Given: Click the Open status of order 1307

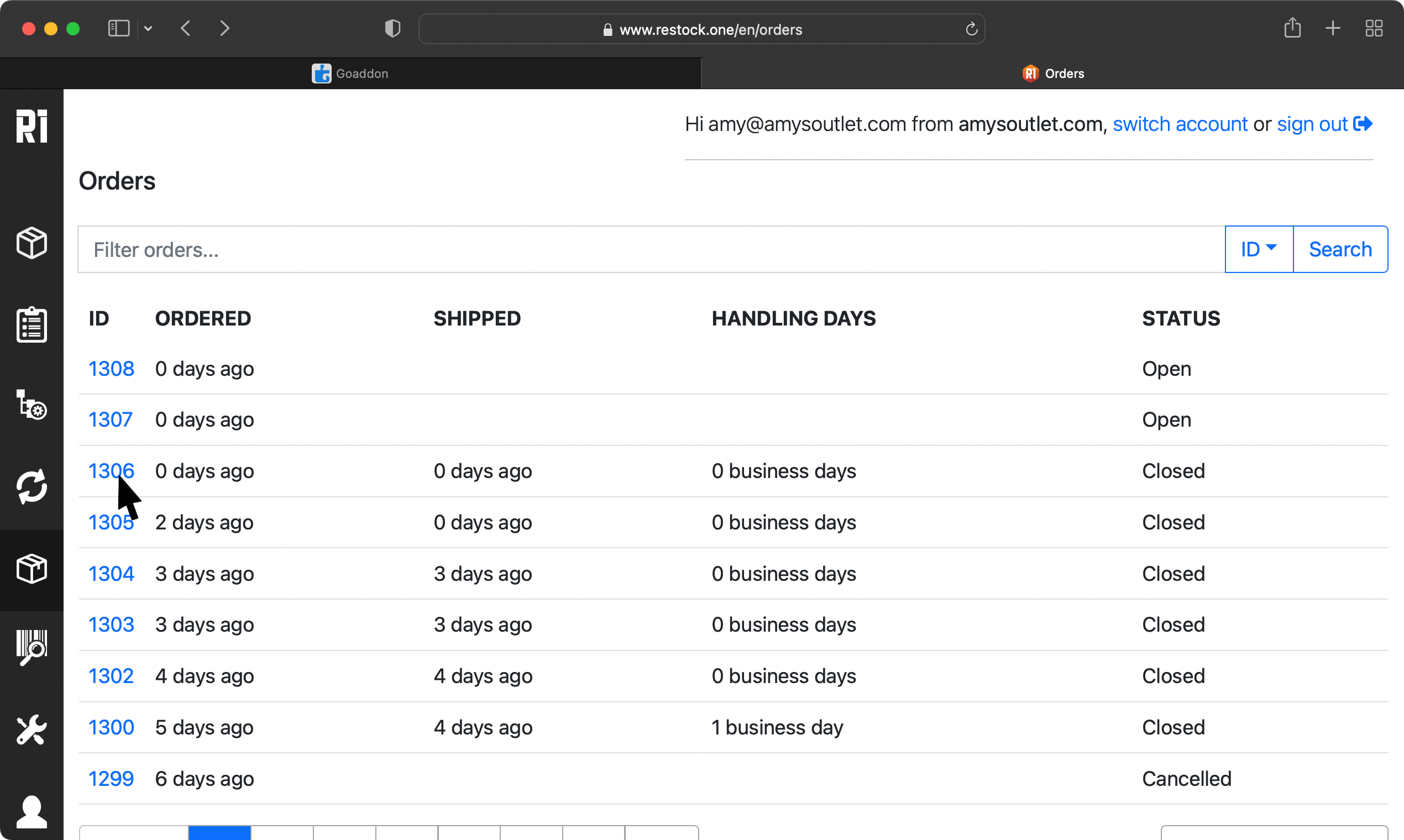Looking at the screenshot, I should pos(1167,419).
